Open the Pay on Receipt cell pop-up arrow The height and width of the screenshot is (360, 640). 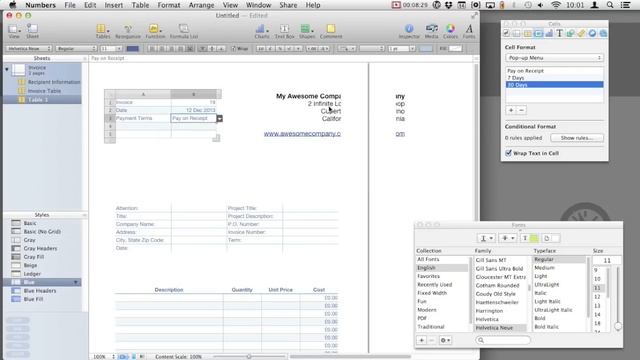pyautogui.click(x=220, y=118)
